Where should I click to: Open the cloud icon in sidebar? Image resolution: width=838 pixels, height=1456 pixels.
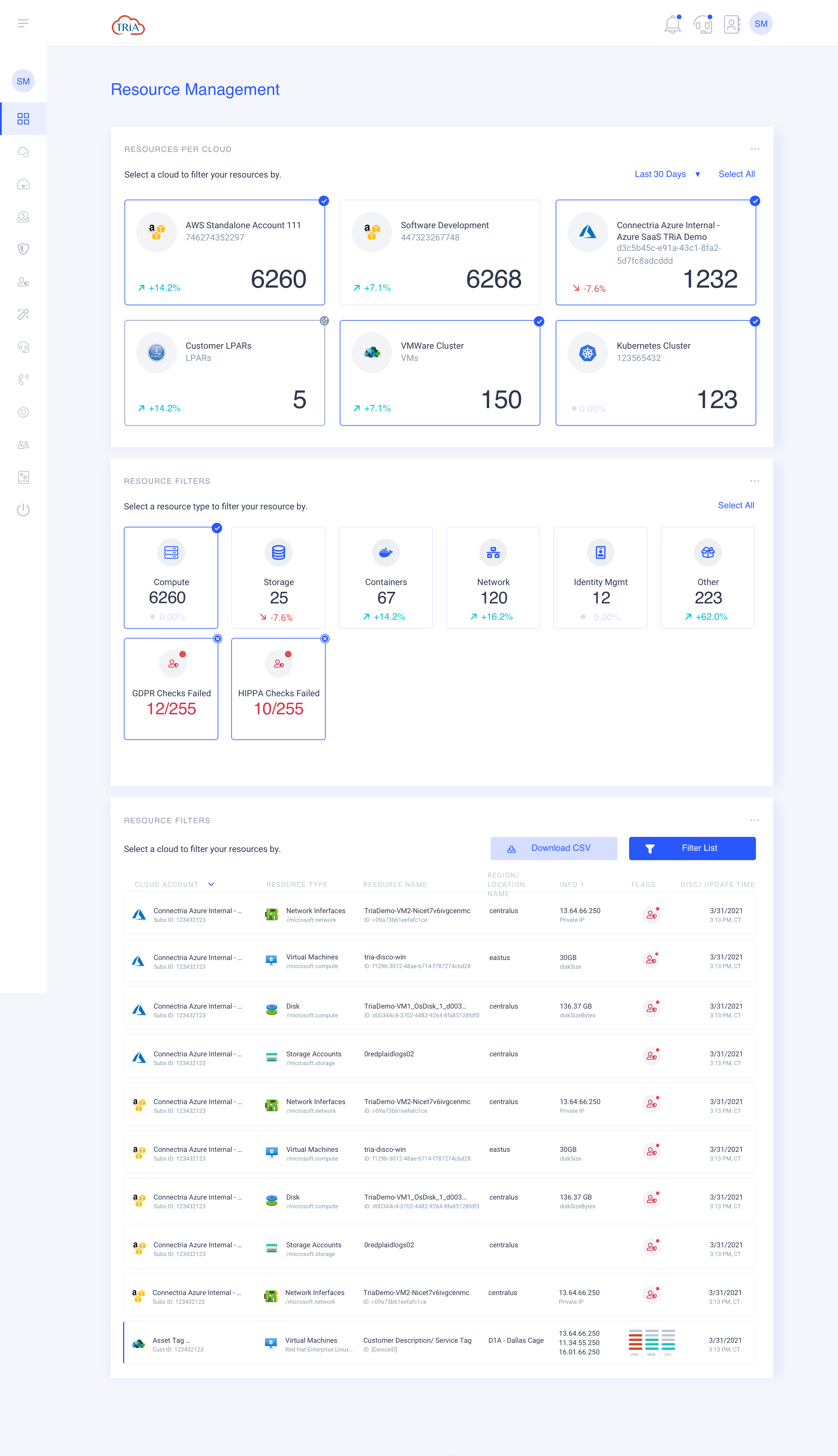tap(23, 151)
